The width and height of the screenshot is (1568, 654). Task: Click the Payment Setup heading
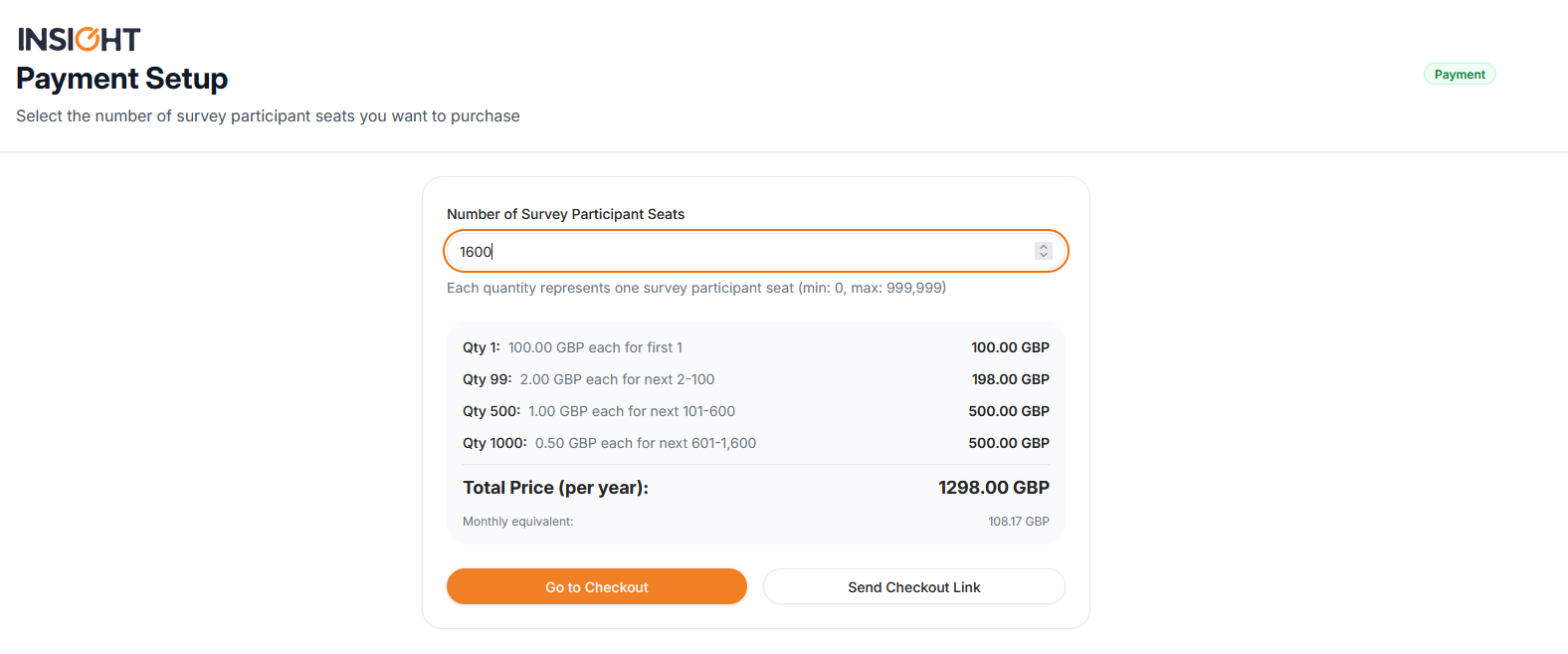click(122, 79)
